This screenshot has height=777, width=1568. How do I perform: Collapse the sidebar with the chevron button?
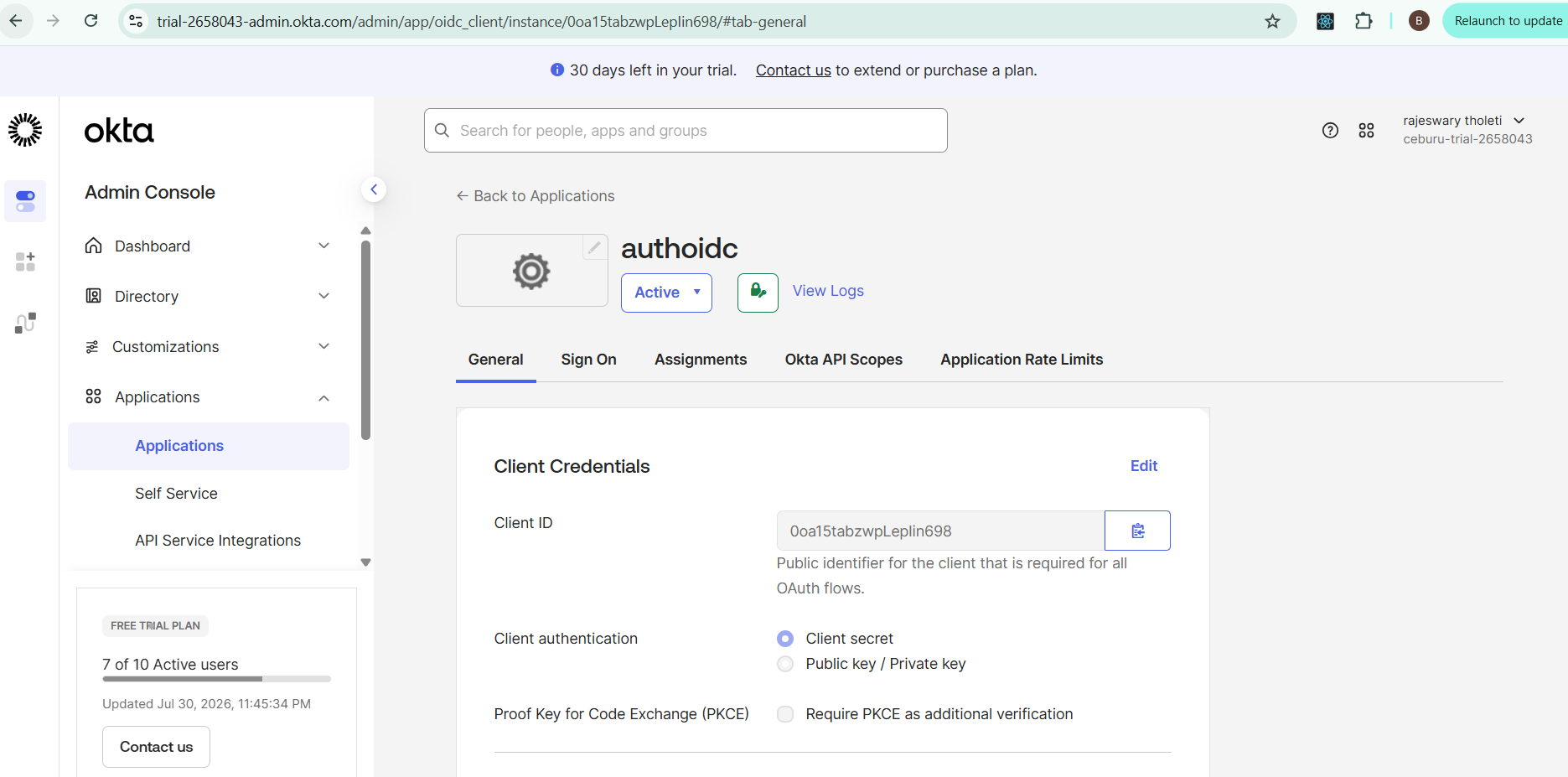tap(374, 189)
